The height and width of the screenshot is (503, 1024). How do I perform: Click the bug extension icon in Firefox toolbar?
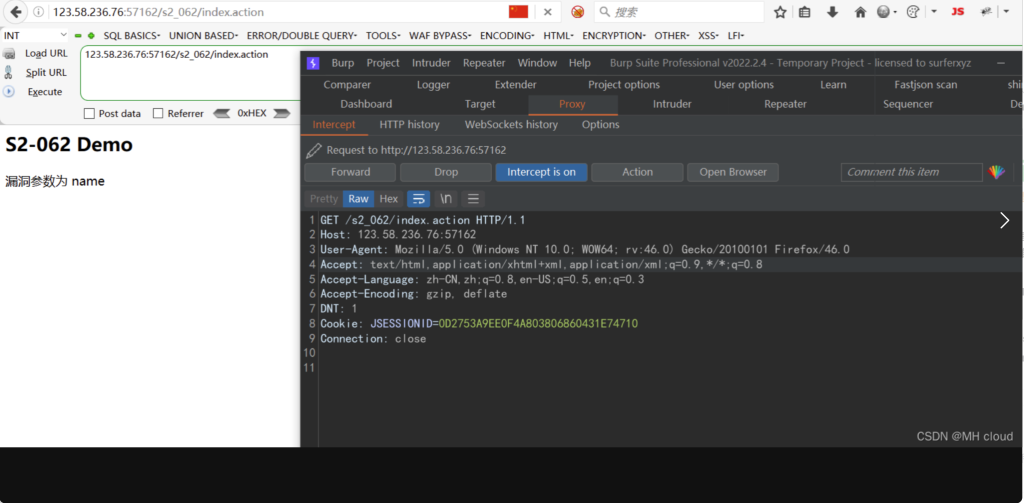click(987, 12)
